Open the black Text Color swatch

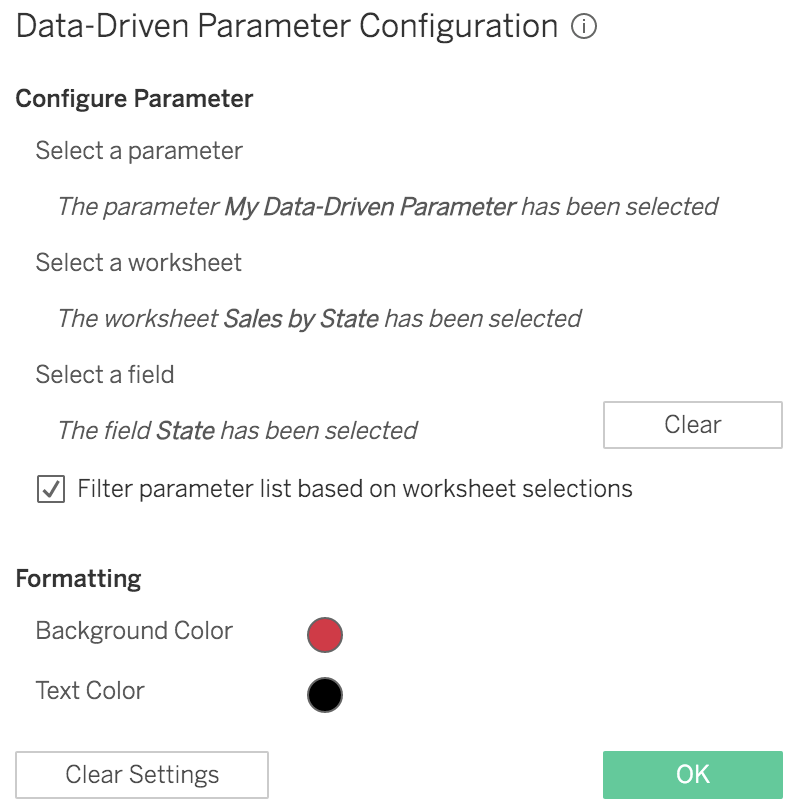point(325,694)
